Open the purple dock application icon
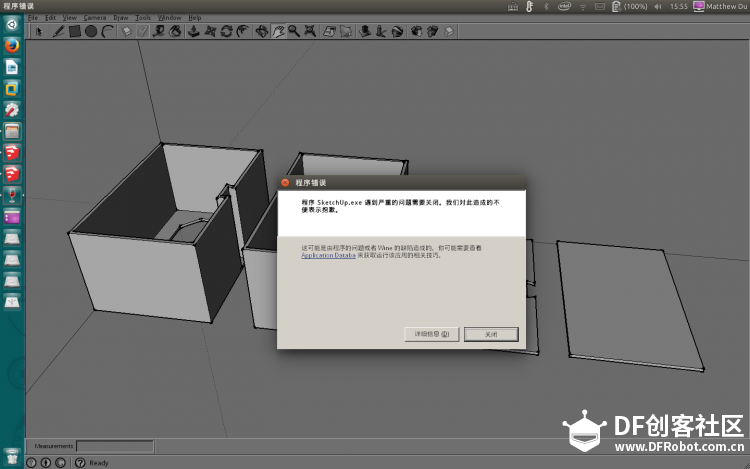Viewport: 750px width, 469px height. (x=12, y=217)
